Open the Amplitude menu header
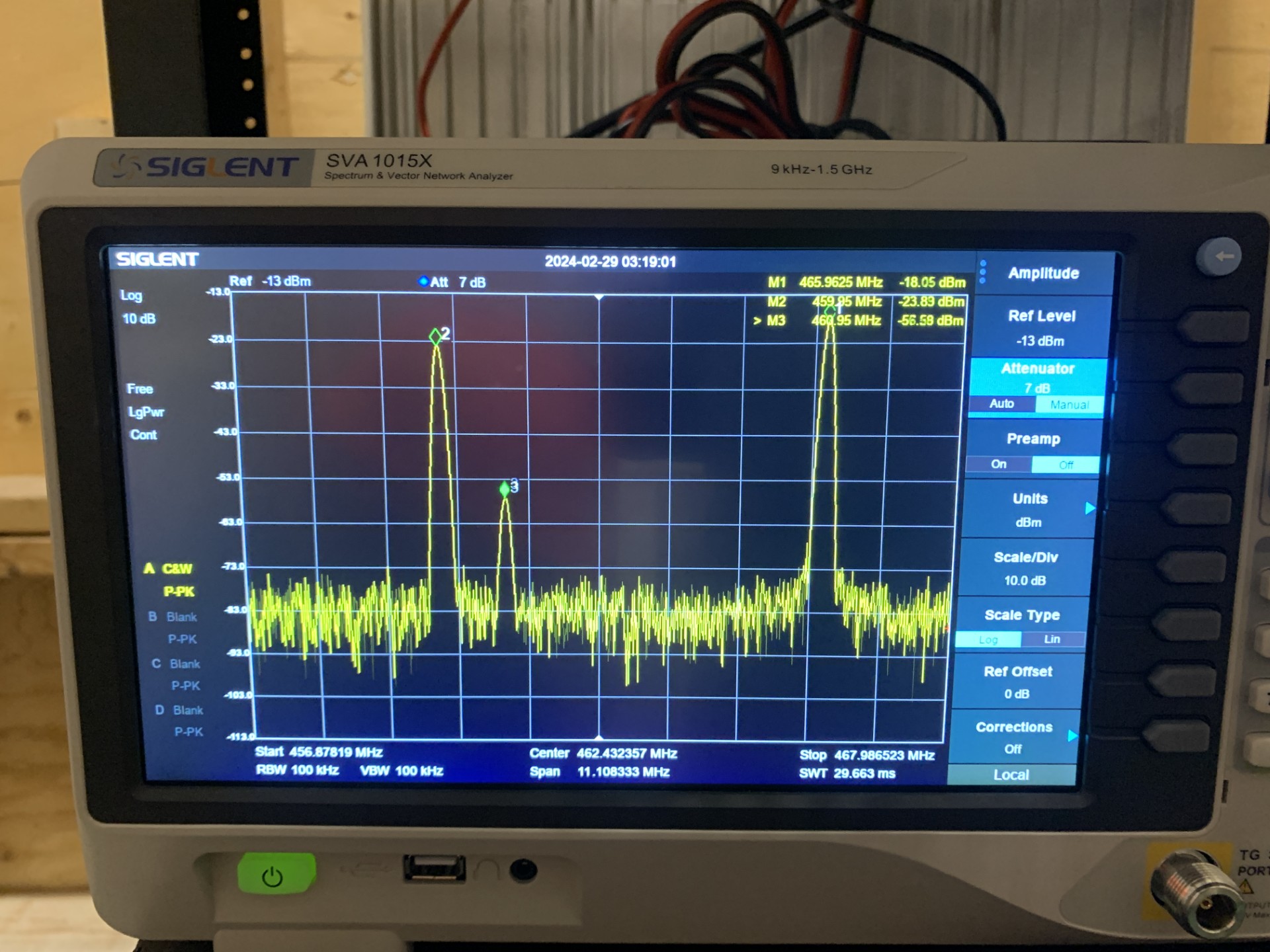Viewport: 1270px width, 952px height. coord(1044,273)
